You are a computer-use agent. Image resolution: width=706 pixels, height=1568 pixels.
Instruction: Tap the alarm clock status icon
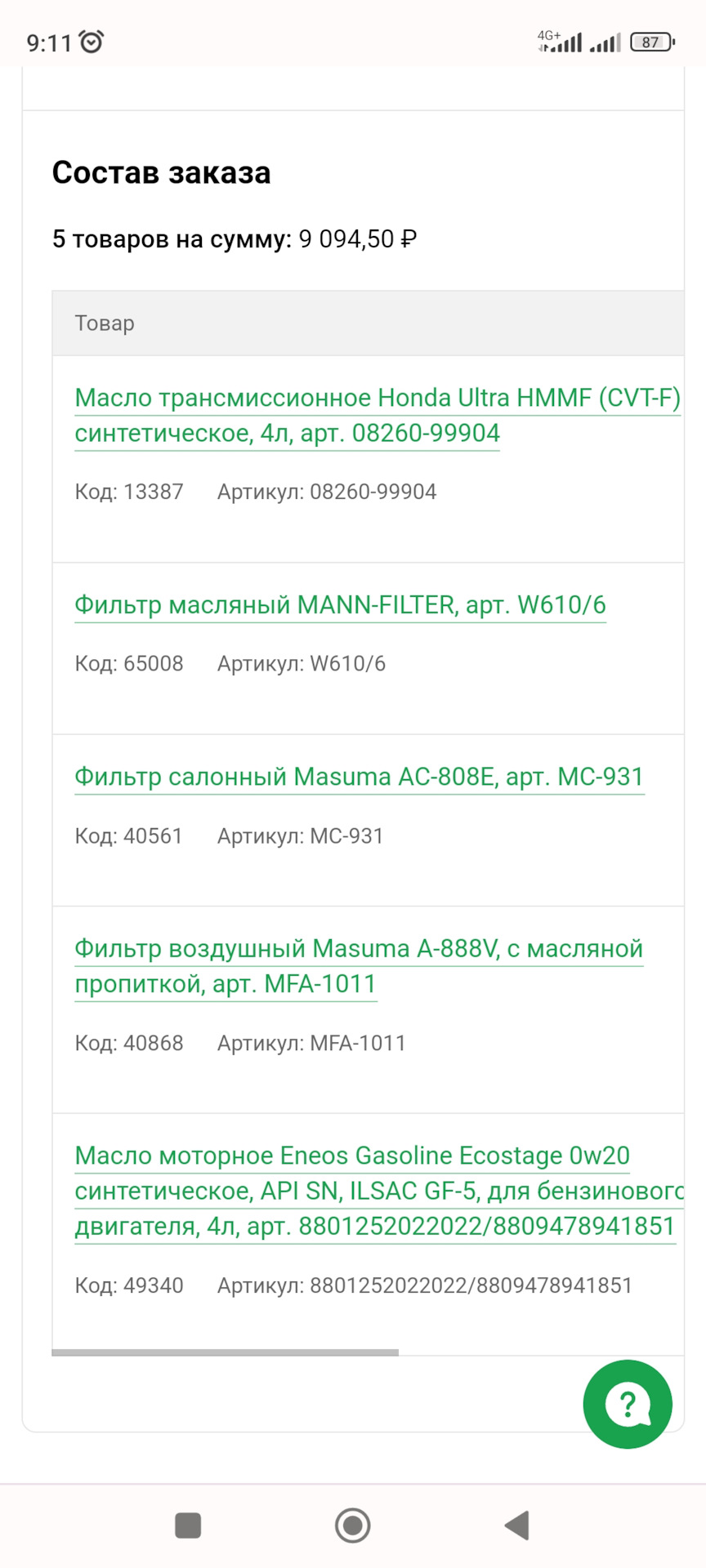[x=92, y=42]
